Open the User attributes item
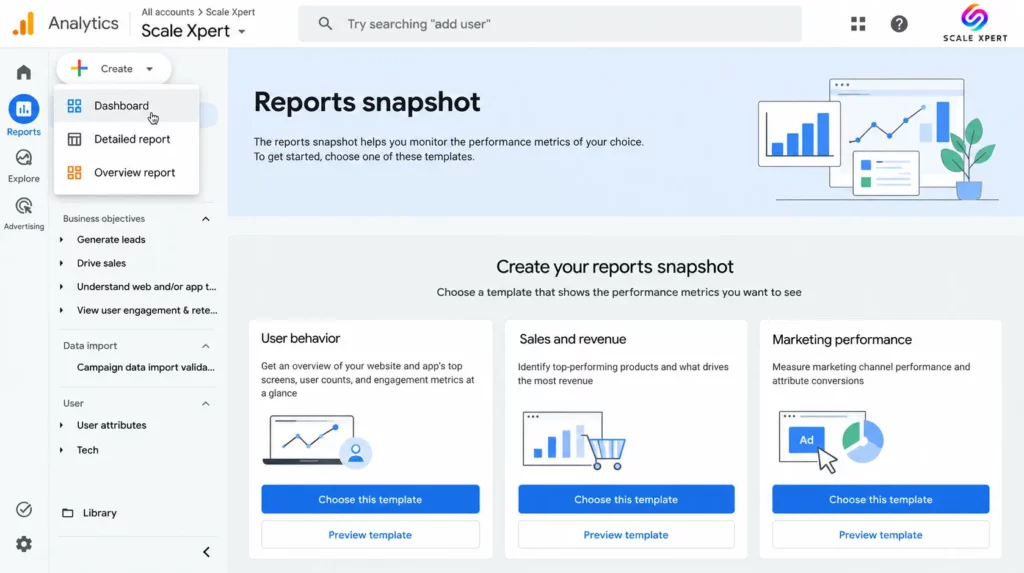 pos(112,425)
